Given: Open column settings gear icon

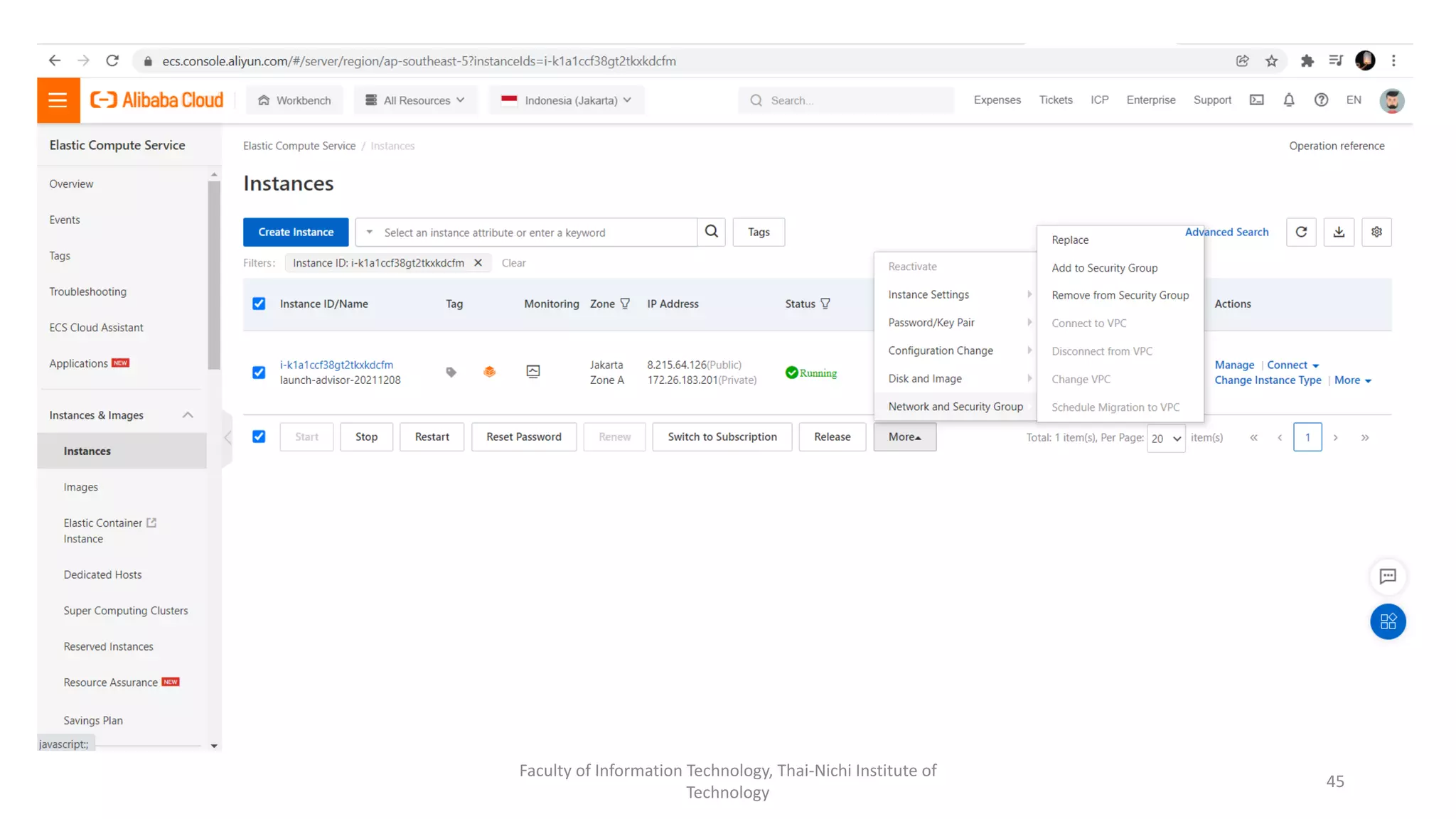Looking at the screenshot, I should [1376, 232].
